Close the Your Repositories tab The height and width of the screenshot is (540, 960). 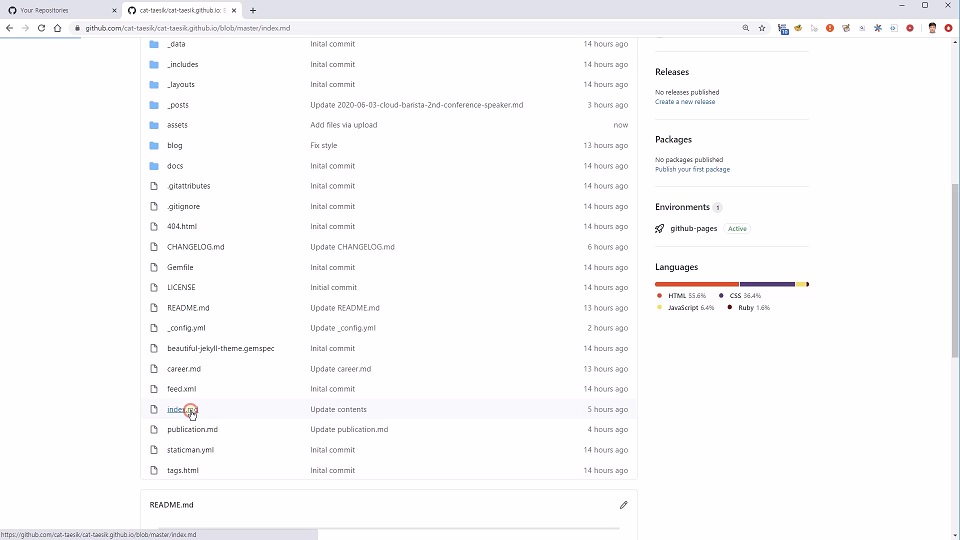pyautogui.click(x=114, y=10)
